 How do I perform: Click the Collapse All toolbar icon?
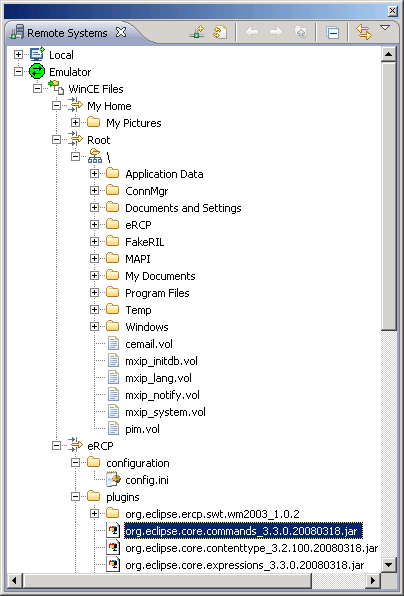[333, 33]
